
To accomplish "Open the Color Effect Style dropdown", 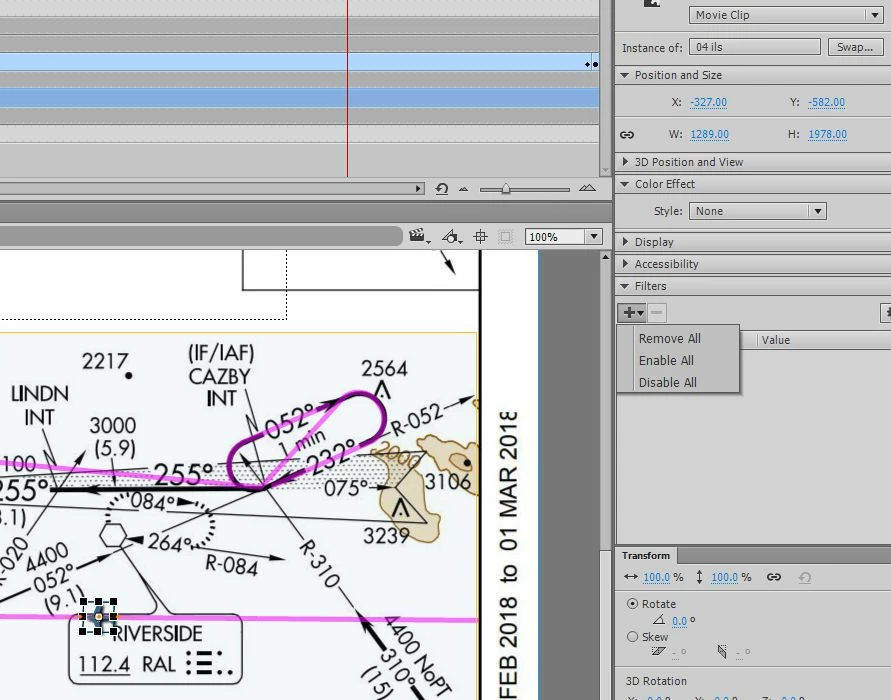I will coord(757,211).
